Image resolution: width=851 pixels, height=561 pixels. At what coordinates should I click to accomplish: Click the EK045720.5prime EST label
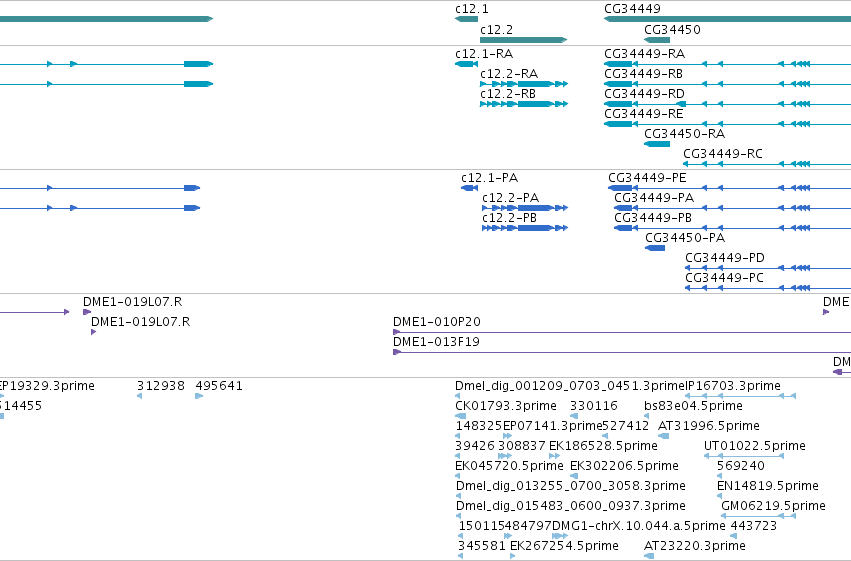click(509, 467)
